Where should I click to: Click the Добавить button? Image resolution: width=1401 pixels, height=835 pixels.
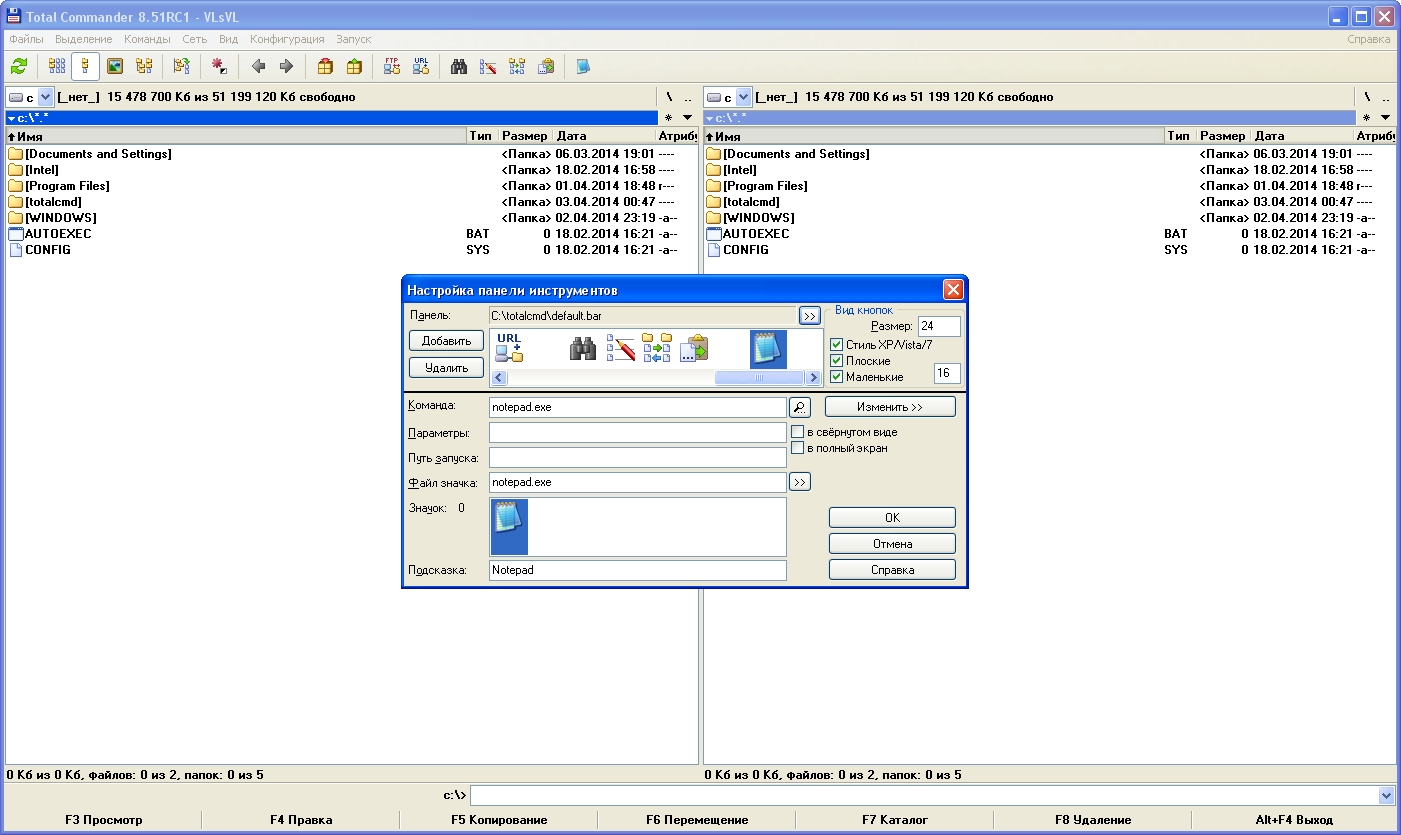click(446, 341)
